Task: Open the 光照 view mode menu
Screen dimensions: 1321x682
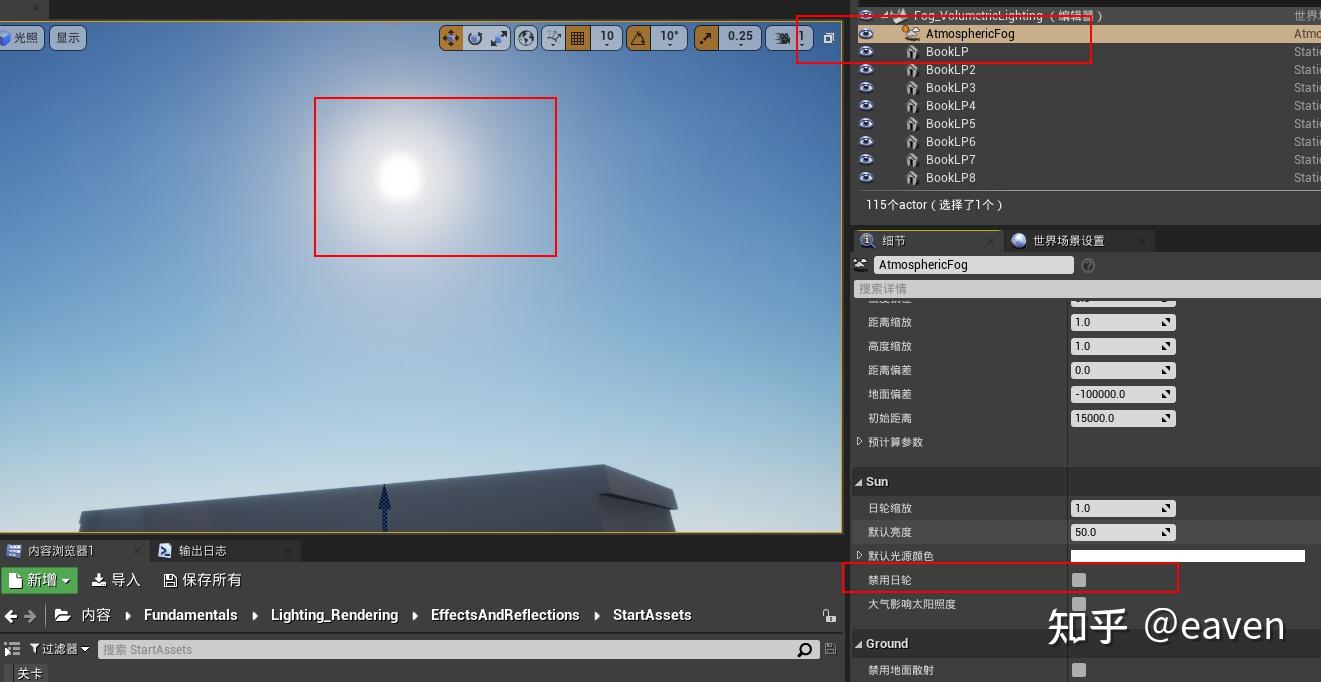Action: click(21, 38)
